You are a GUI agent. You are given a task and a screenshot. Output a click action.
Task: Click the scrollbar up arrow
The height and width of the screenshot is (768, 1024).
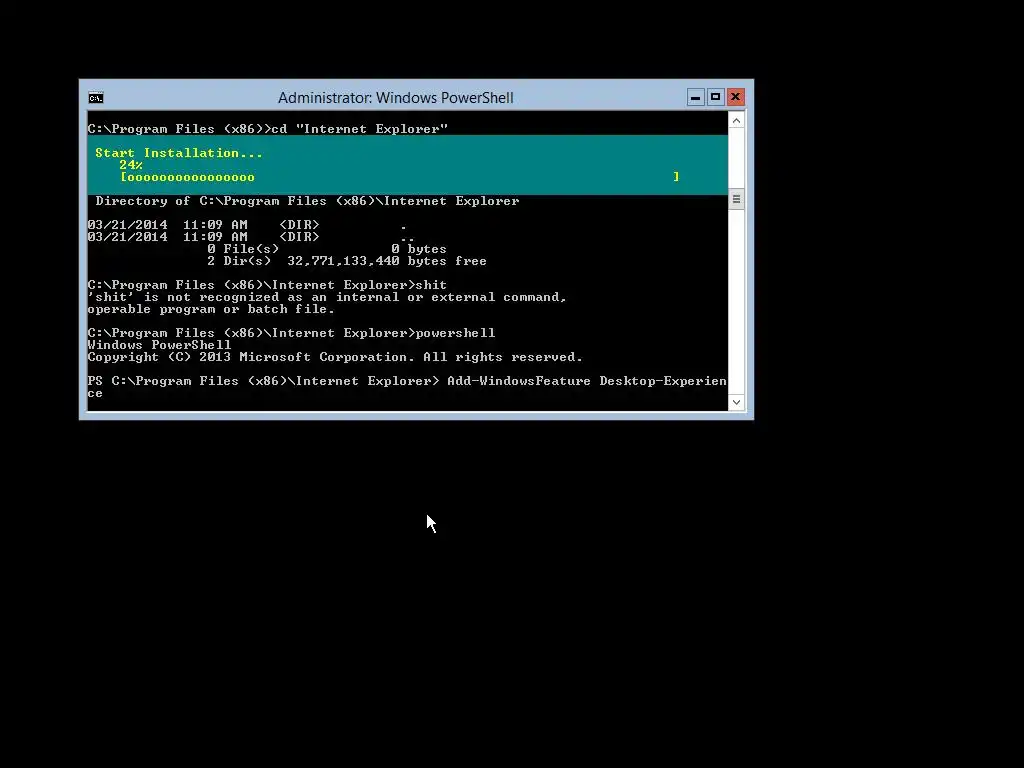736,121
